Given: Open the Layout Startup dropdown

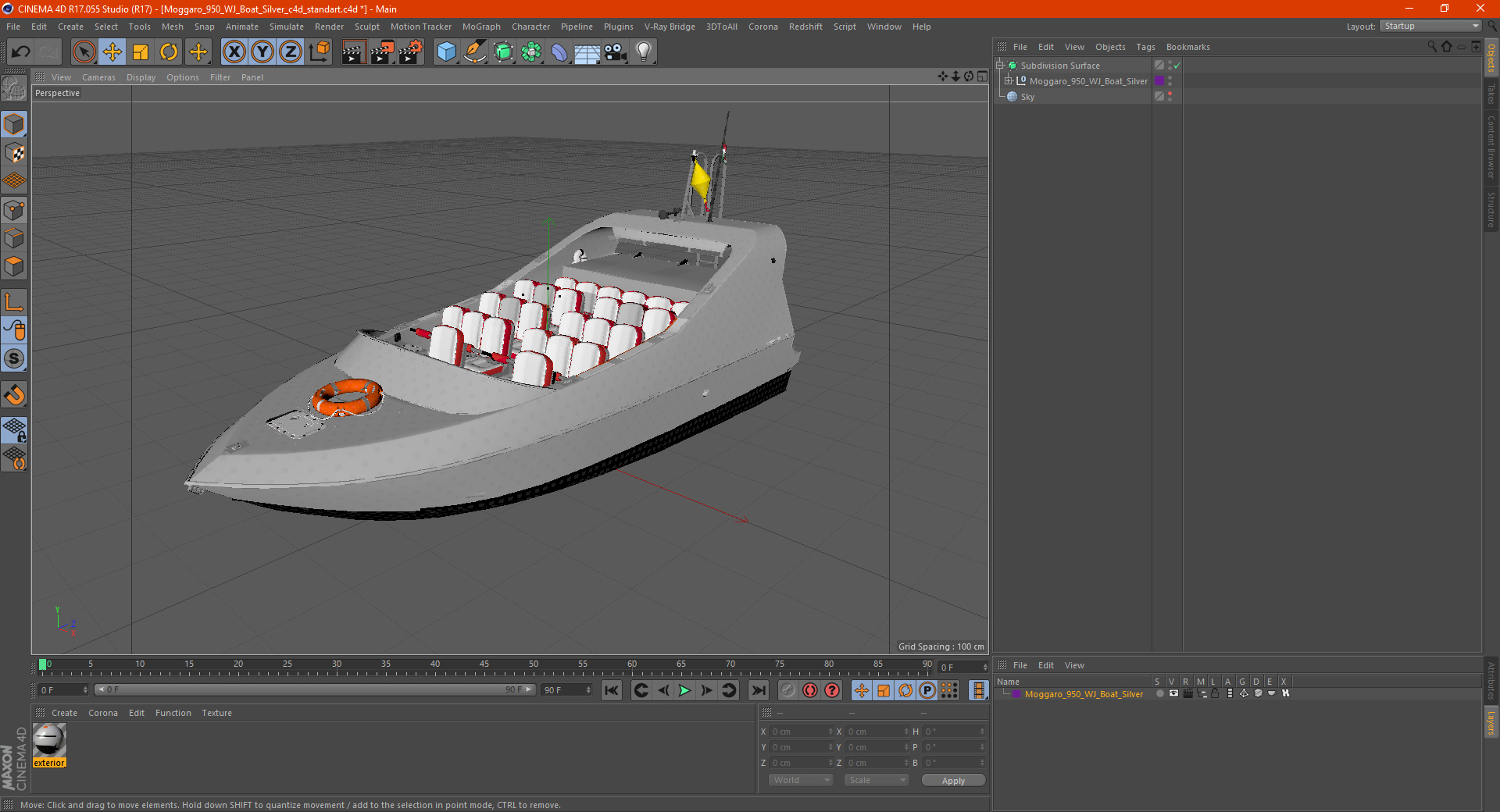Looking at the screenshot, I should tap(1431, 26).
